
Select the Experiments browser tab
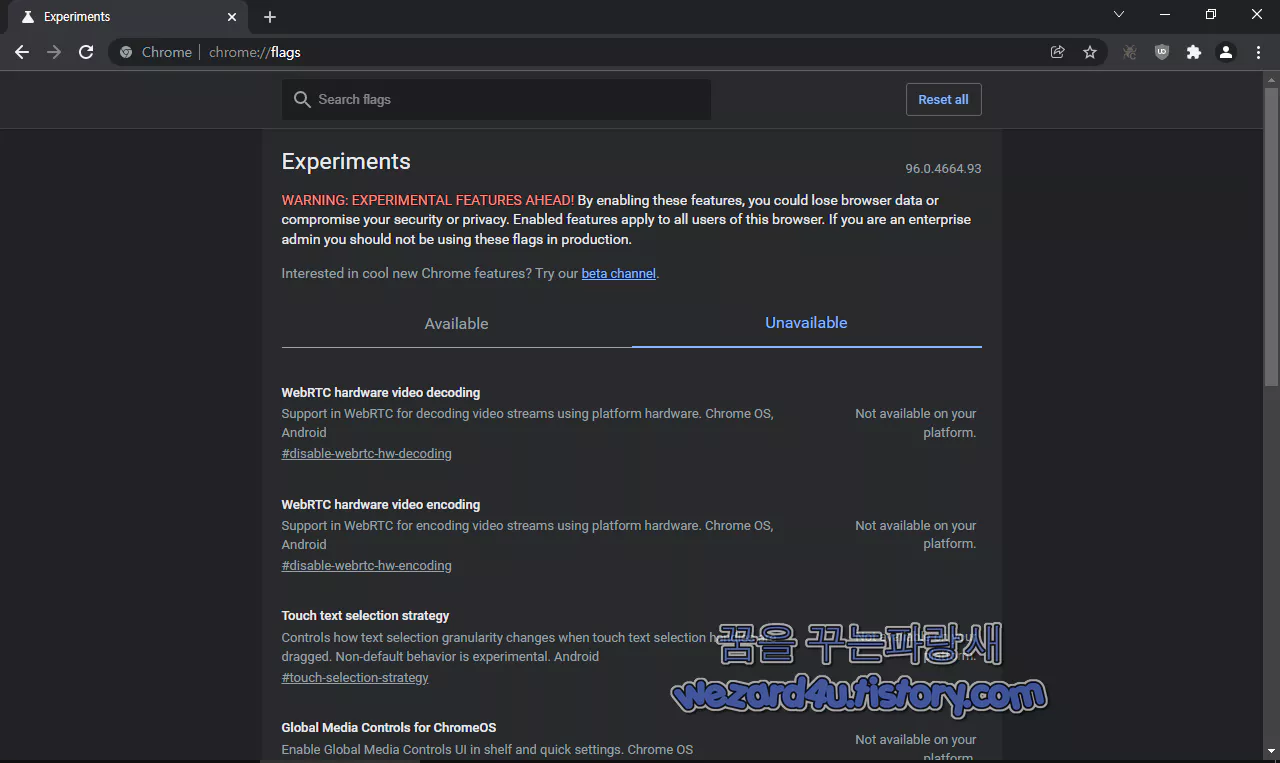coord(126,17)
